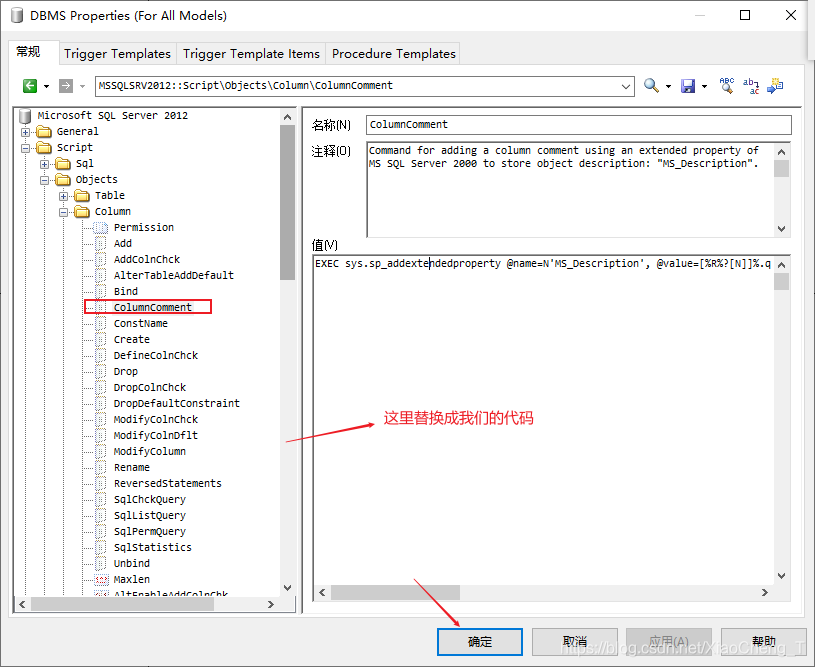
Task: Click the 取消 Cancel button
Action: coord(574,642)
